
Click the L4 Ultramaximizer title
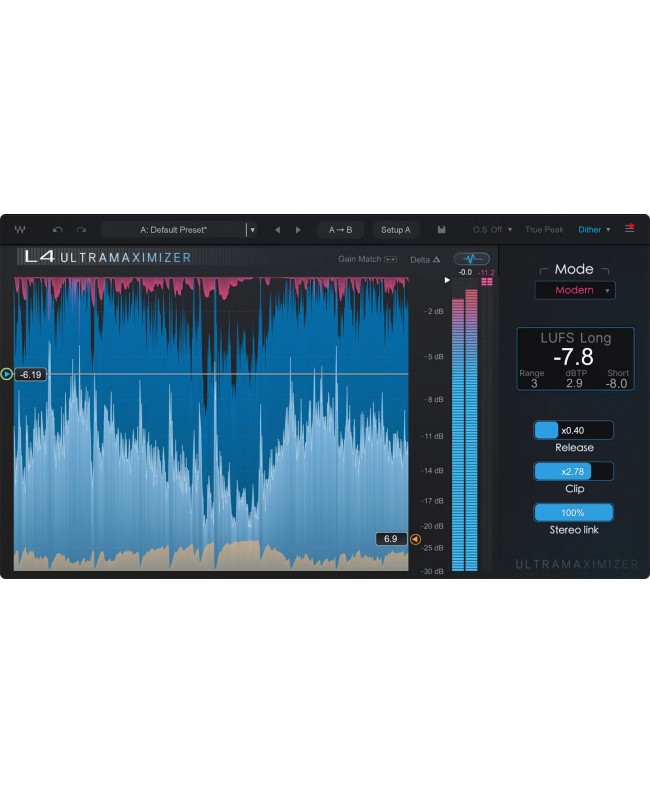point(108,257)
